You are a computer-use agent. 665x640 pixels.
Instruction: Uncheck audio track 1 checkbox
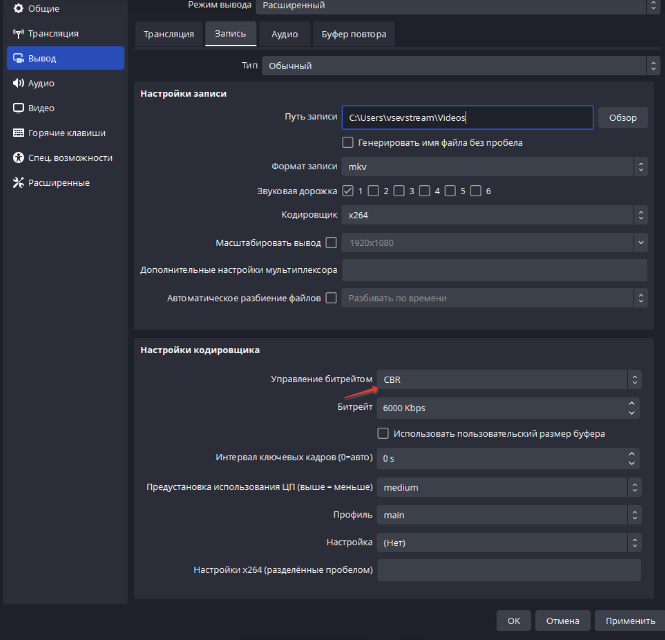coord(348,191)
